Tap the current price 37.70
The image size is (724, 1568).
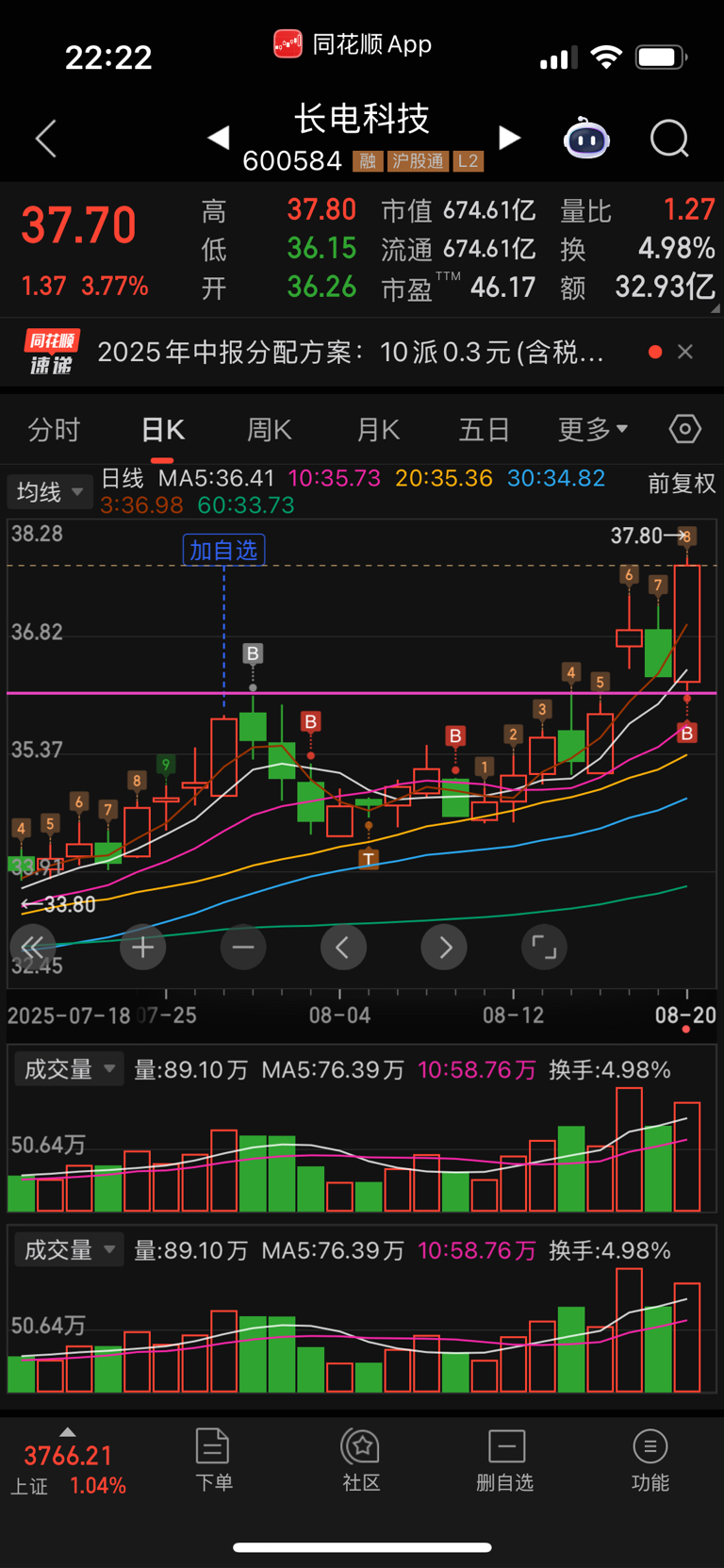[79, 225]
